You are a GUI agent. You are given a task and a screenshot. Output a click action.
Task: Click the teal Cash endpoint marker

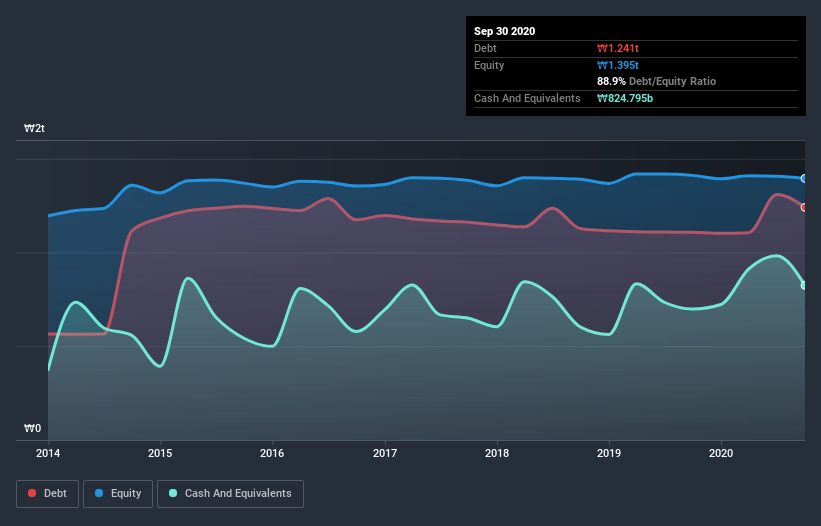(804, 285)
